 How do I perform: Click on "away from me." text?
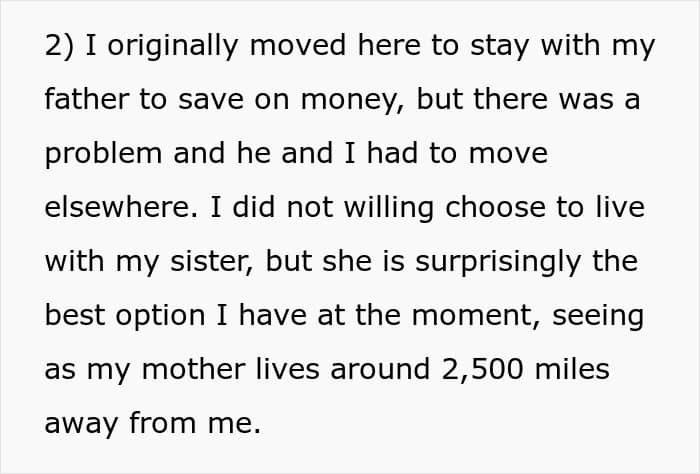point(153,423)
